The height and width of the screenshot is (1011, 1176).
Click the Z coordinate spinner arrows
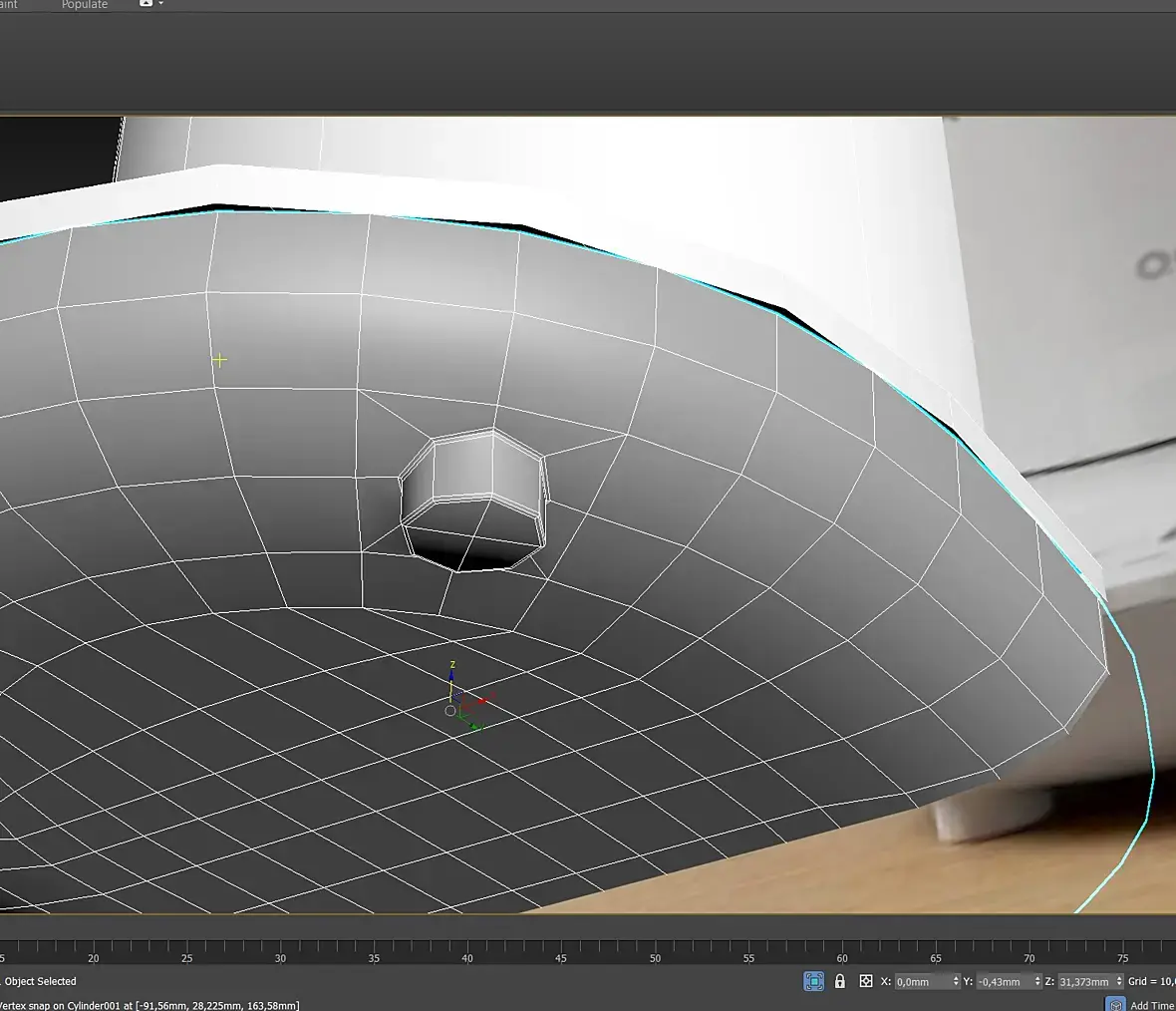pos(1119,982)
